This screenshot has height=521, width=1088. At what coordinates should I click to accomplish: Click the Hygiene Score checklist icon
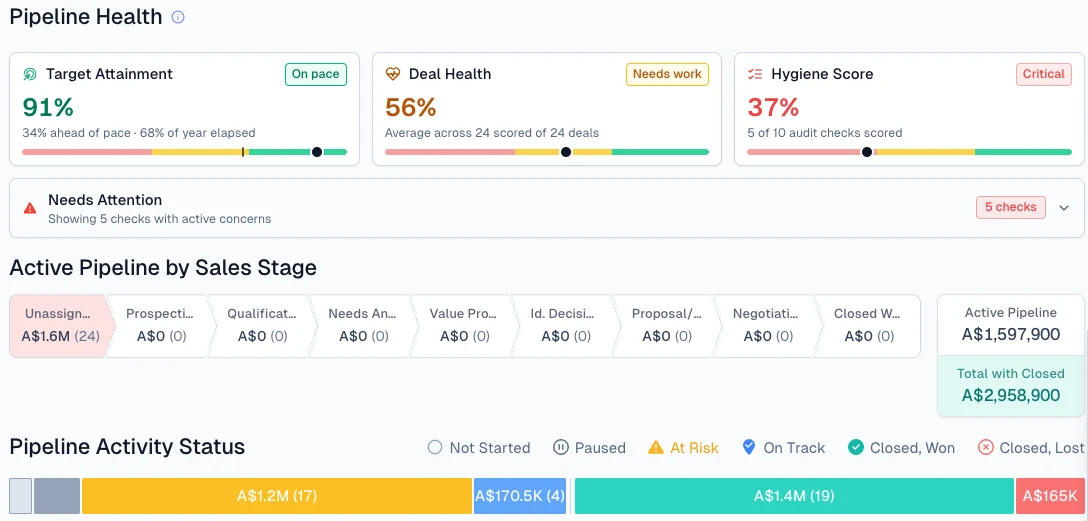pos(755,74)
